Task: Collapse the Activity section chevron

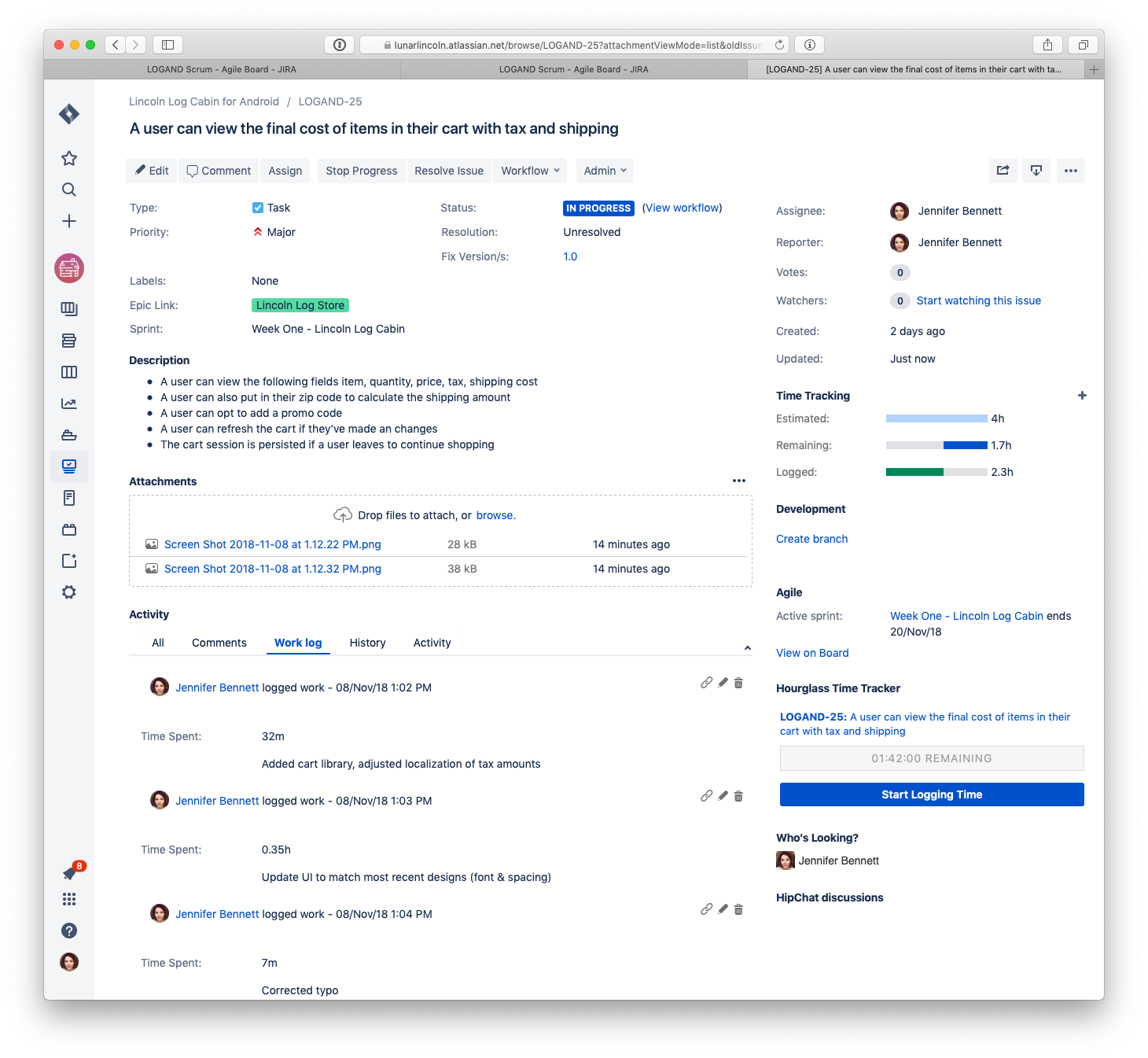Action: (x=747, y=648)
